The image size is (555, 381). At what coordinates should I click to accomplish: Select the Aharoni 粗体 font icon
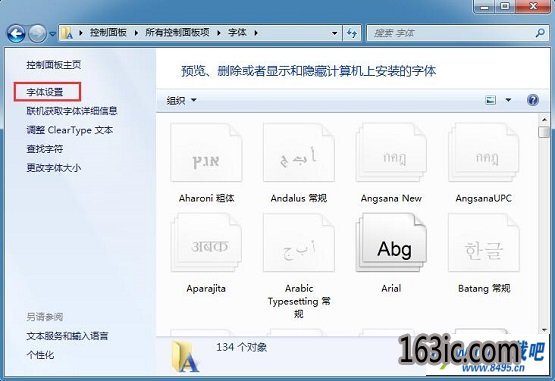tap(206, 153)
